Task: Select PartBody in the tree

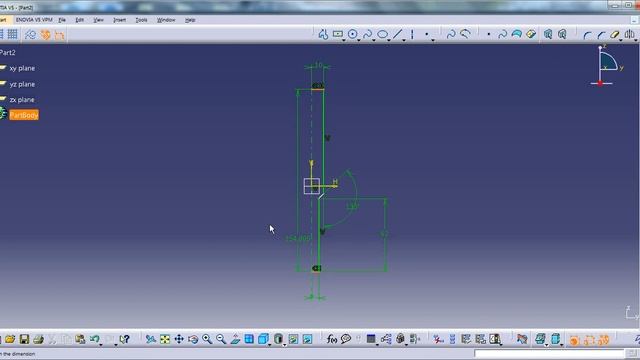Action: click(24, 115)
